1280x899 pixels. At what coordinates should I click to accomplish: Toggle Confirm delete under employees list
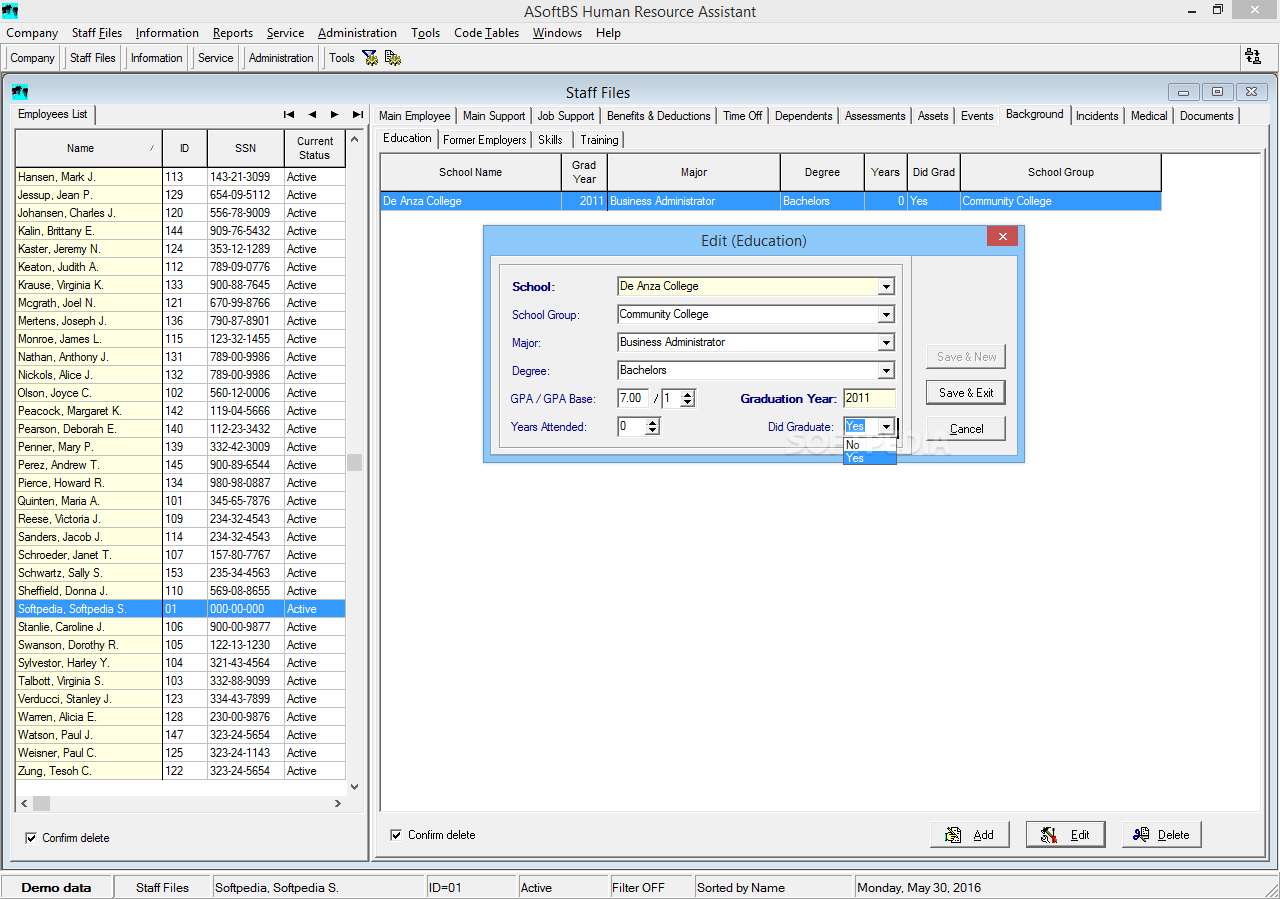[x=31, y=838]
